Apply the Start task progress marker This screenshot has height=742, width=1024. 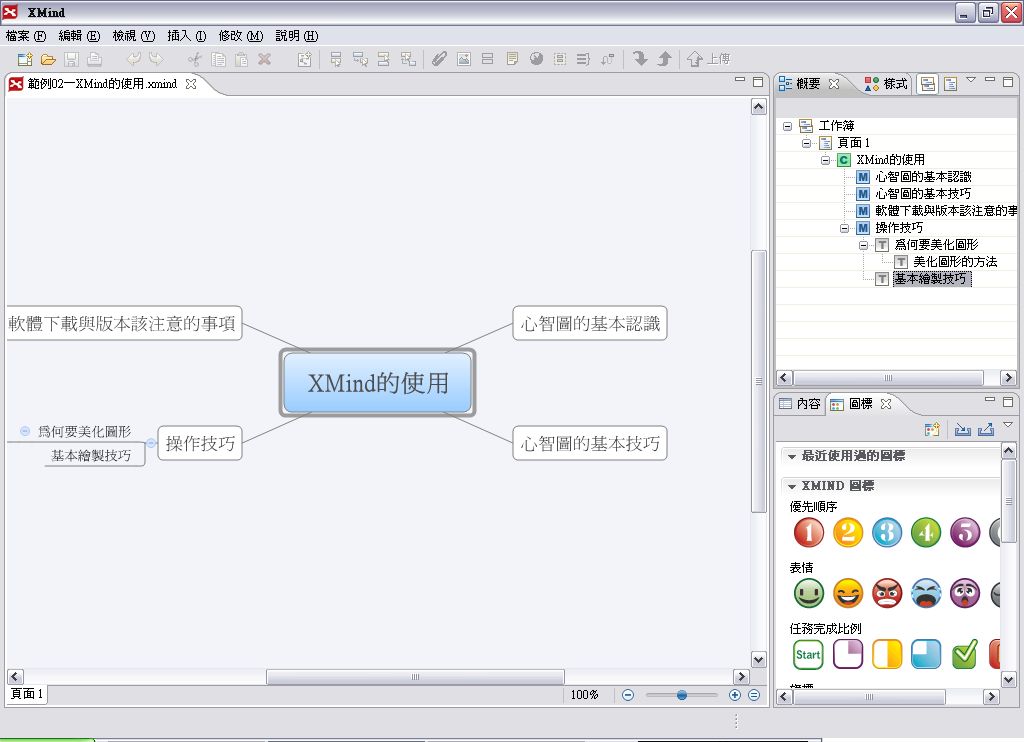[x=808, y=654]
